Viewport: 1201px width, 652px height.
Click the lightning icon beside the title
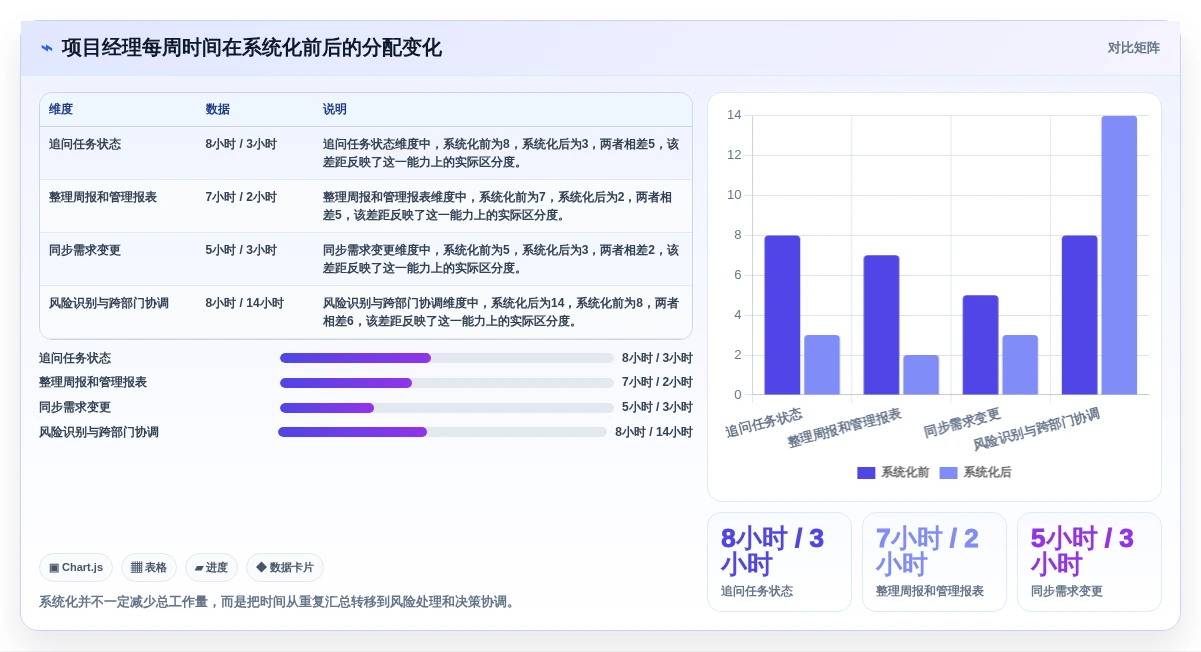[47, 48]
